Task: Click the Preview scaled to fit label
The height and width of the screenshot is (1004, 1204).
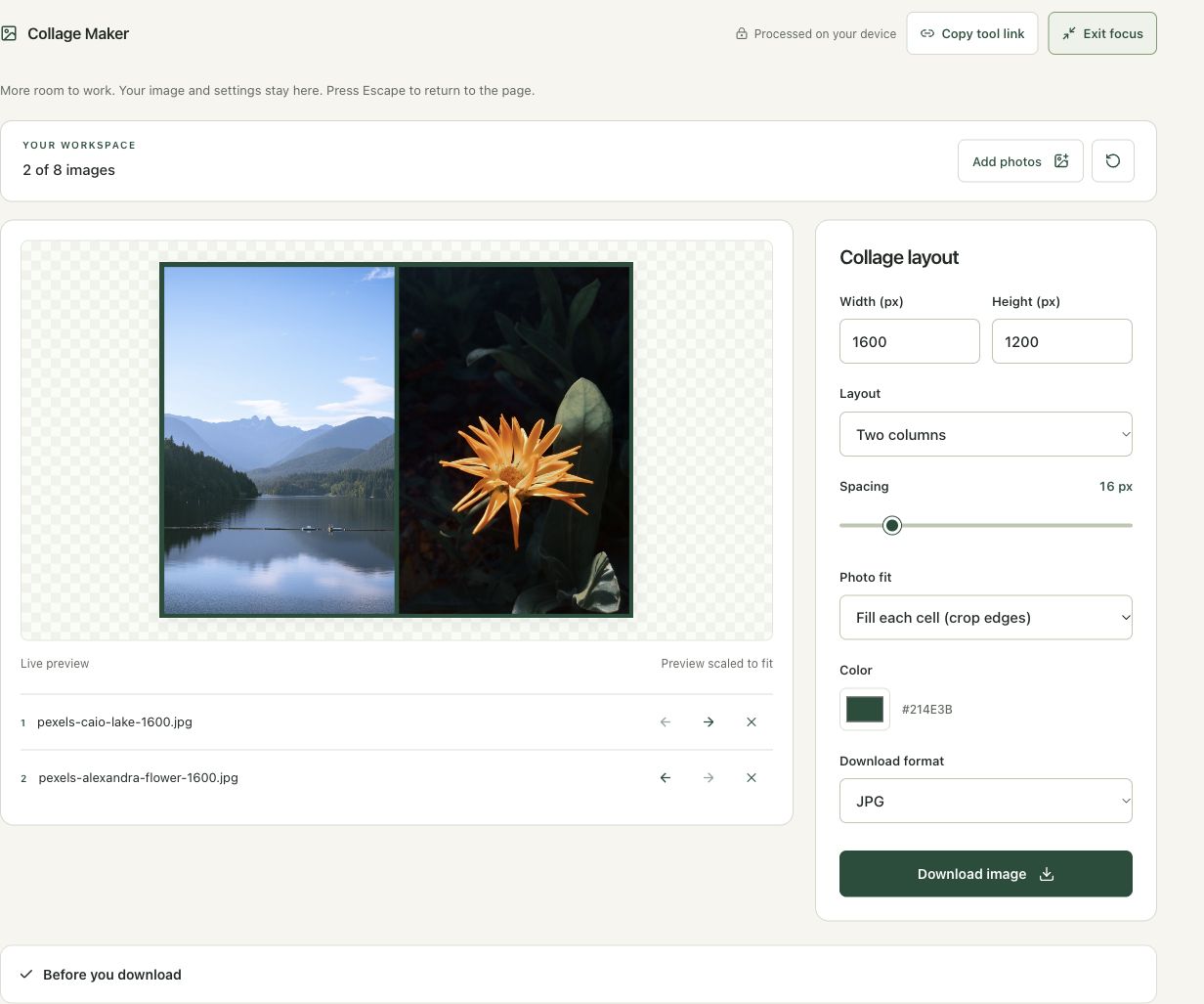Action: pyautogui.click(x=716, y=664)
